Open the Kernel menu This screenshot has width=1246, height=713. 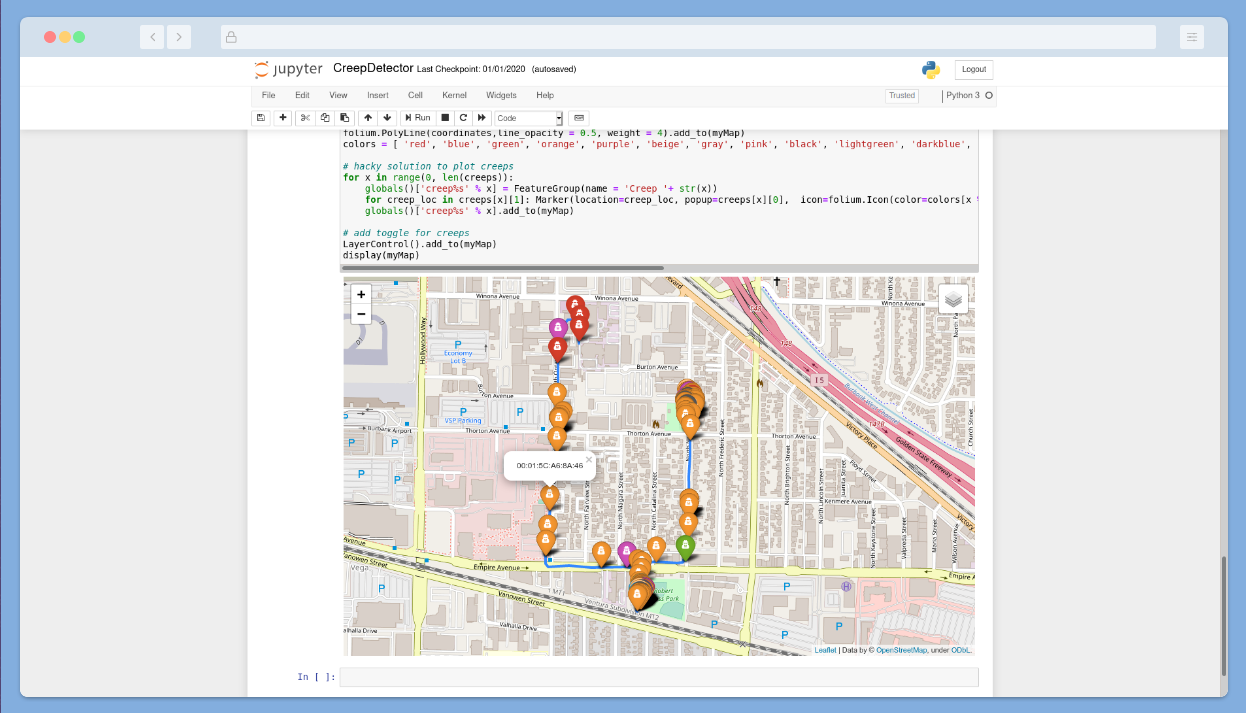click(454, 95)
